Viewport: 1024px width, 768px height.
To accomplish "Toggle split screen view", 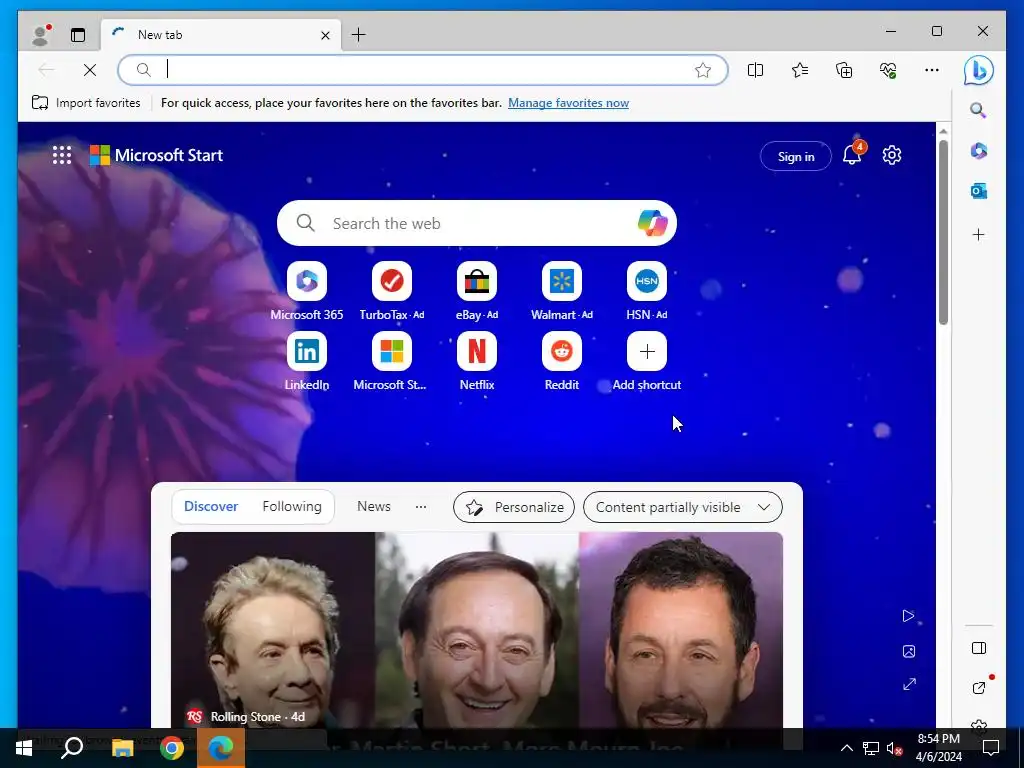I will [x=755, y=70].
